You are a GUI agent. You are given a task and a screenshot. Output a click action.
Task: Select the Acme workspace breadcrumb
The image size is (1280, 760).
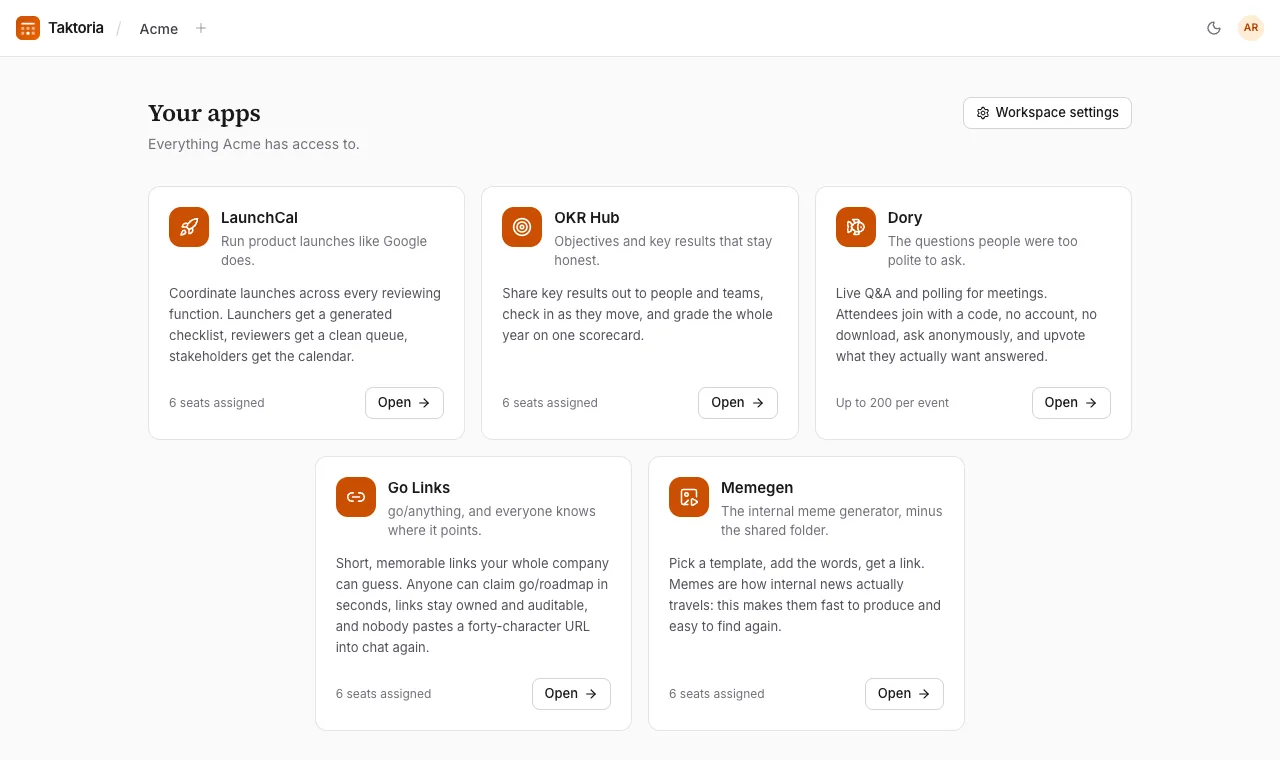coord(159,29)
